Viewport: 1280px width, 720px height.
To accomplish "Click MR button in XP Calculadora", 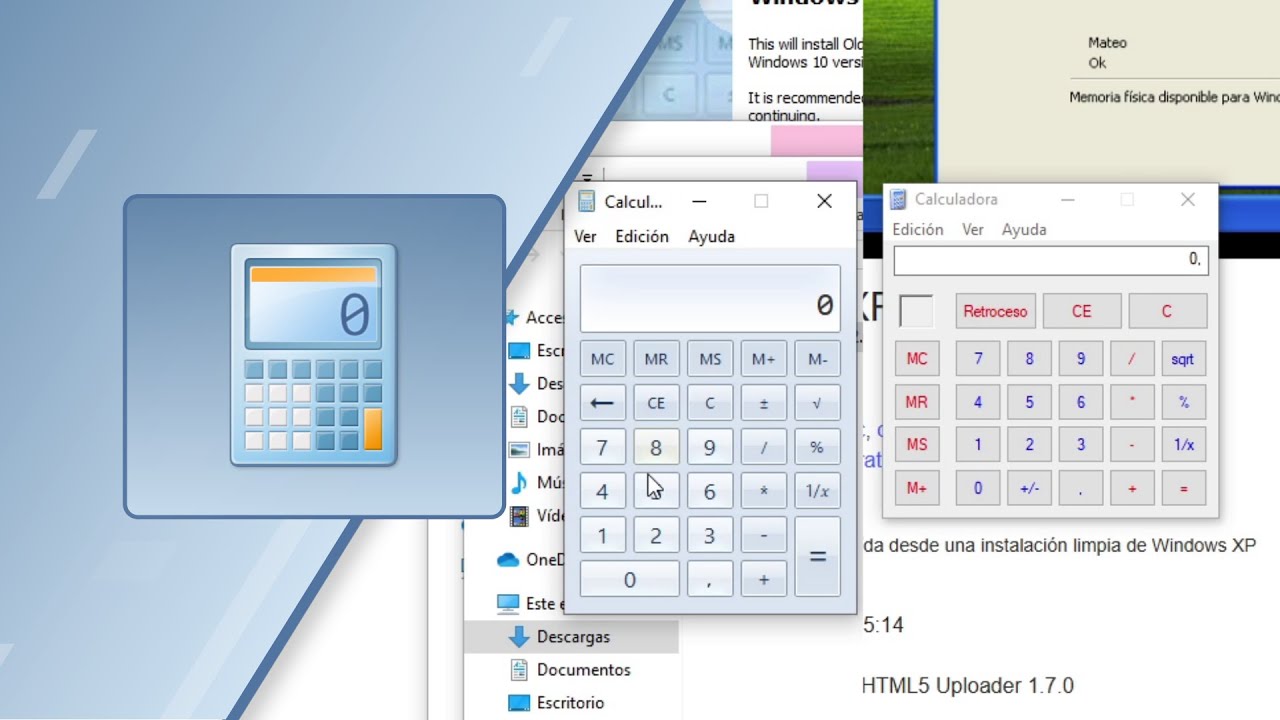I will 917,403.
